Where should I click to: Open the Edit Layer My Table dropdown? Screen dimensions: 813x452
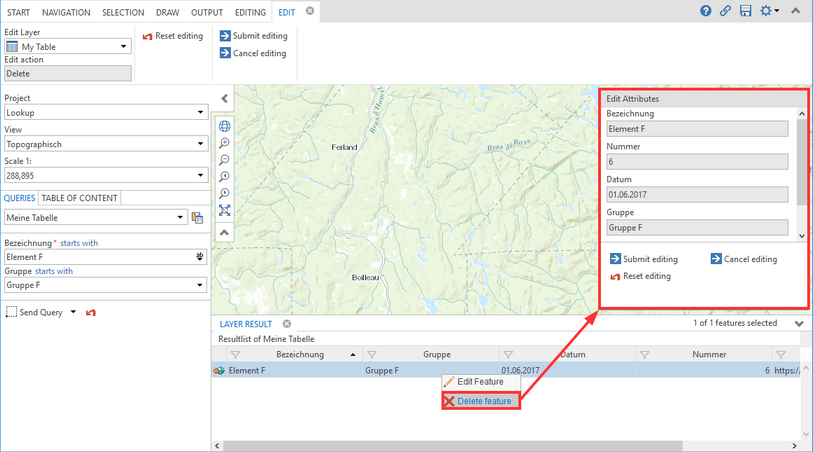pos(68,46)
